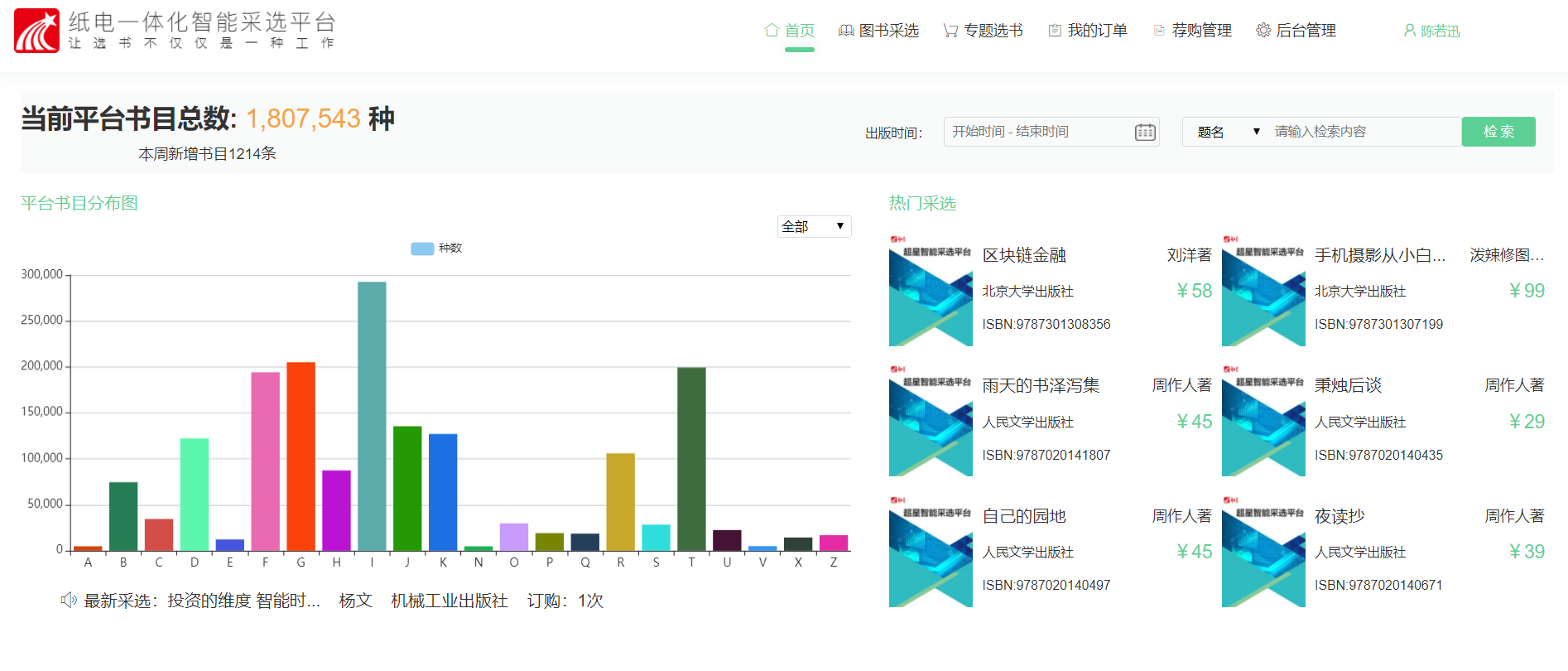The width and height of the screenshot is (1568, 671).
Task: Open the book titled 夜读抄
Action: (x=1339, y=516)
